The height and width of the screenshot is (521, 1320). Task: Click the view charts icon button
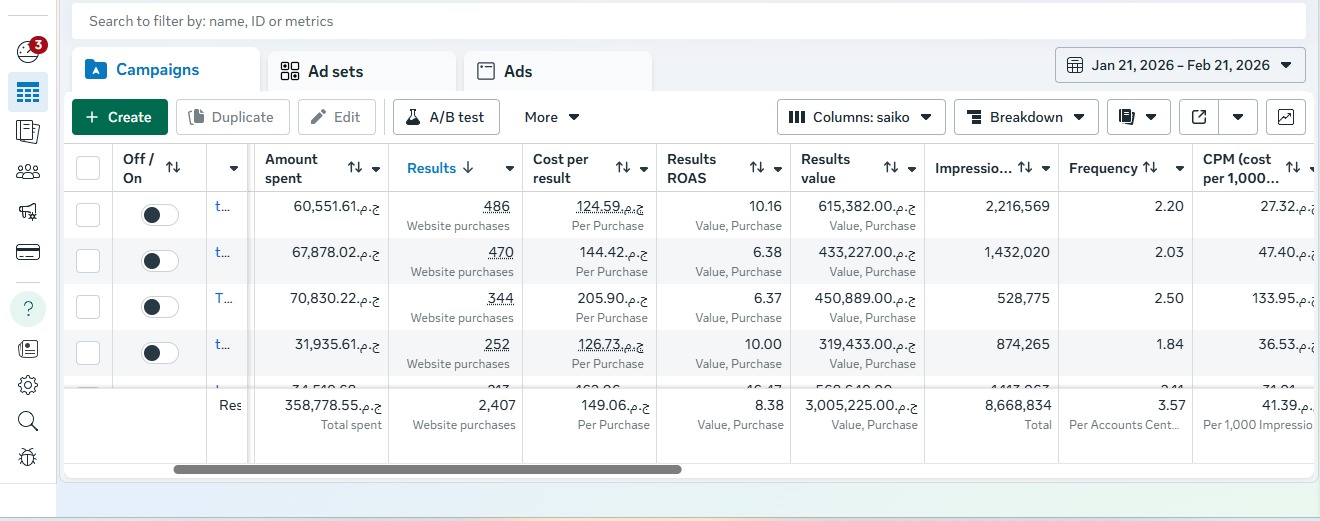pyautogui.click(x=1285, y=117)
